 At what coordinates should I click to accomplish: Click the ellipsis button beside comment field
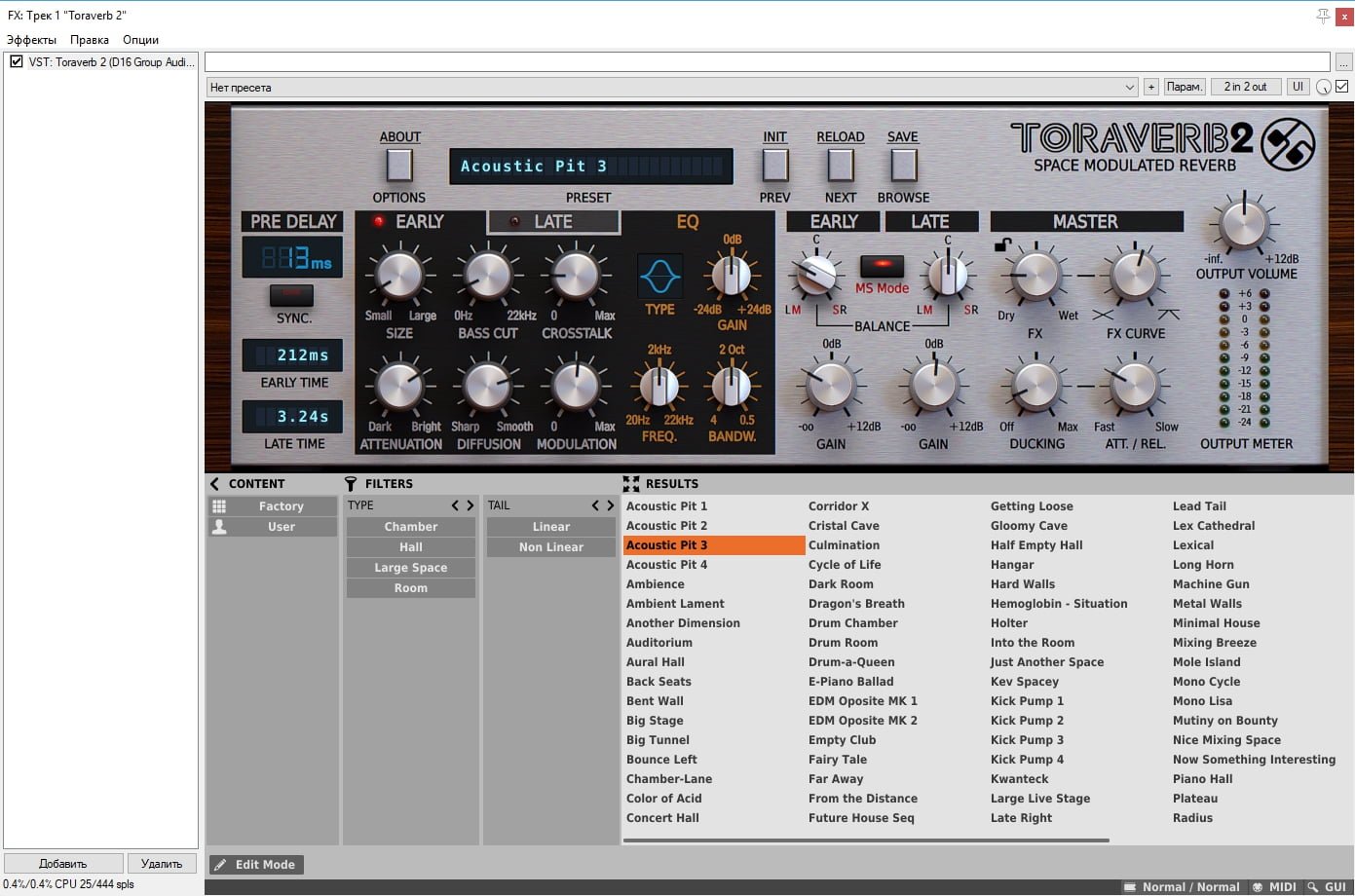point(1343,62)
